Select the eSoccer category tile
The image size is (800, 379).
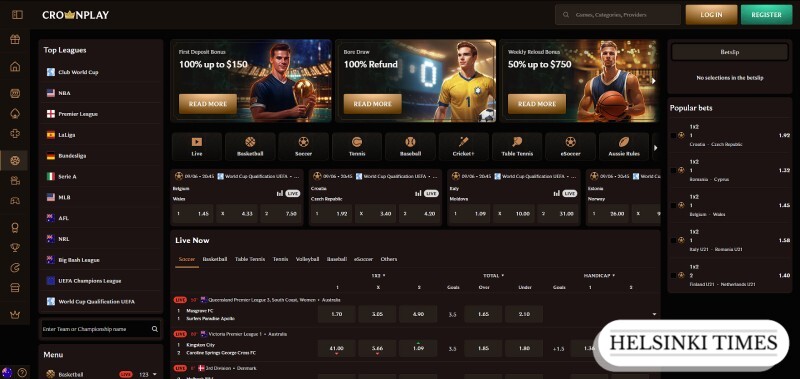[x=570, y=147]
